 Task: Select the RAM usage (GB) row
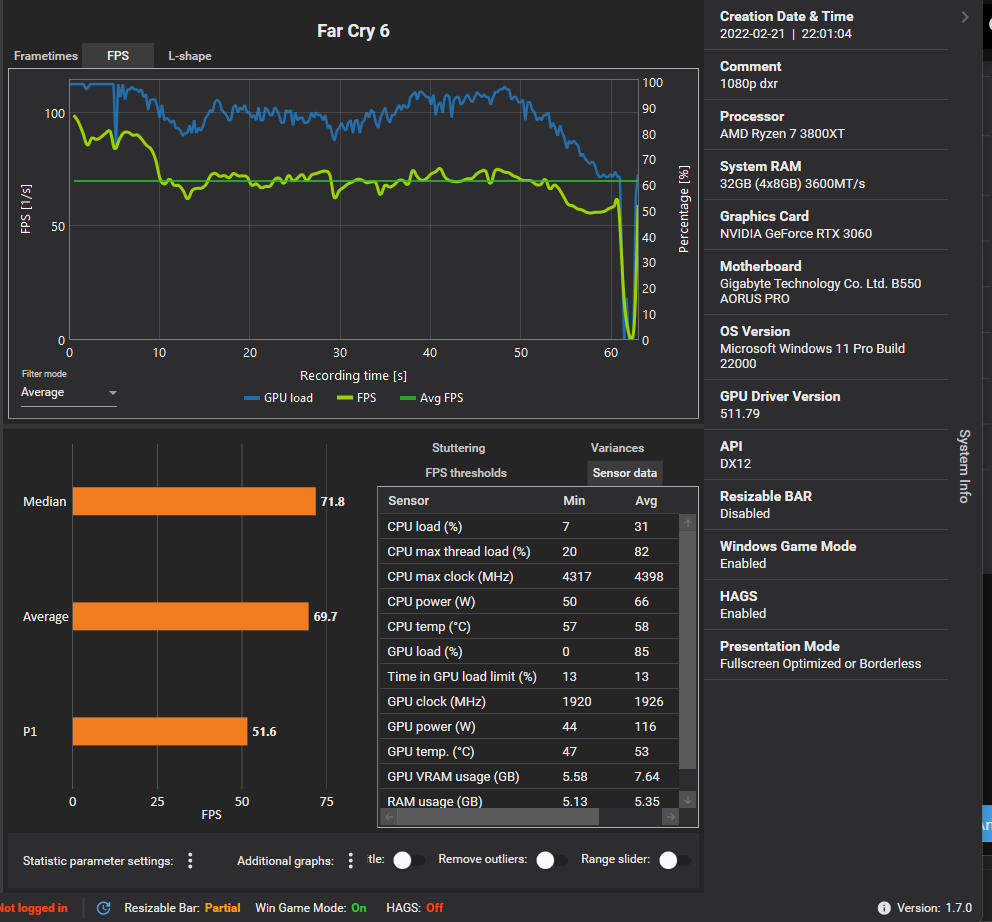(529, 800)
